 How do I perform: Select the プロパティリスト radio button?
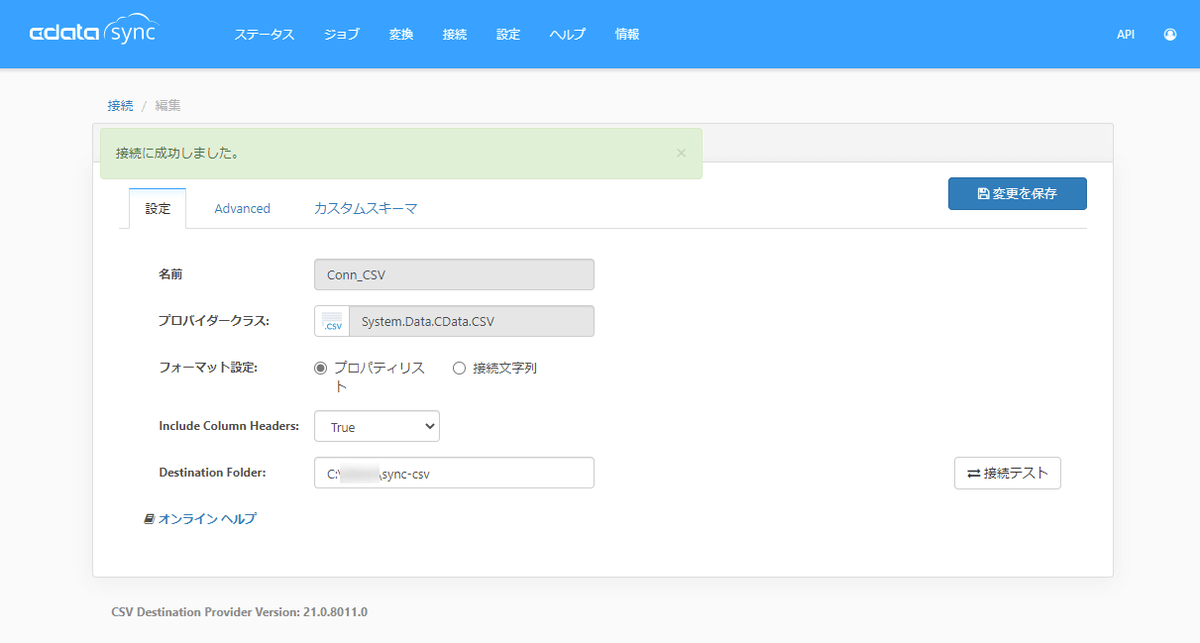(321, 368)
